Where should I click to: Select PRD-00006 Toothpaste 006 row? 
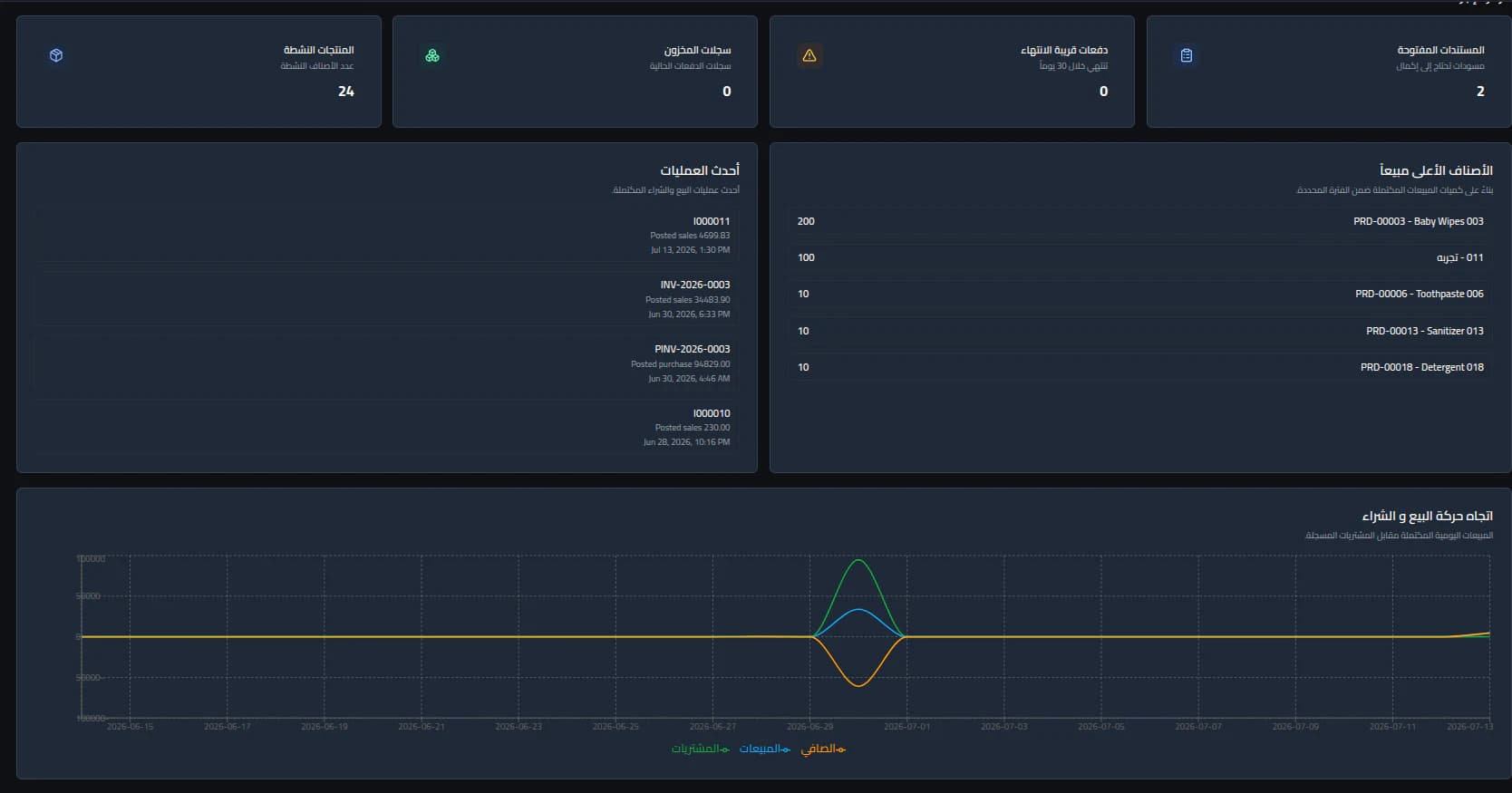pos(1140,294)
